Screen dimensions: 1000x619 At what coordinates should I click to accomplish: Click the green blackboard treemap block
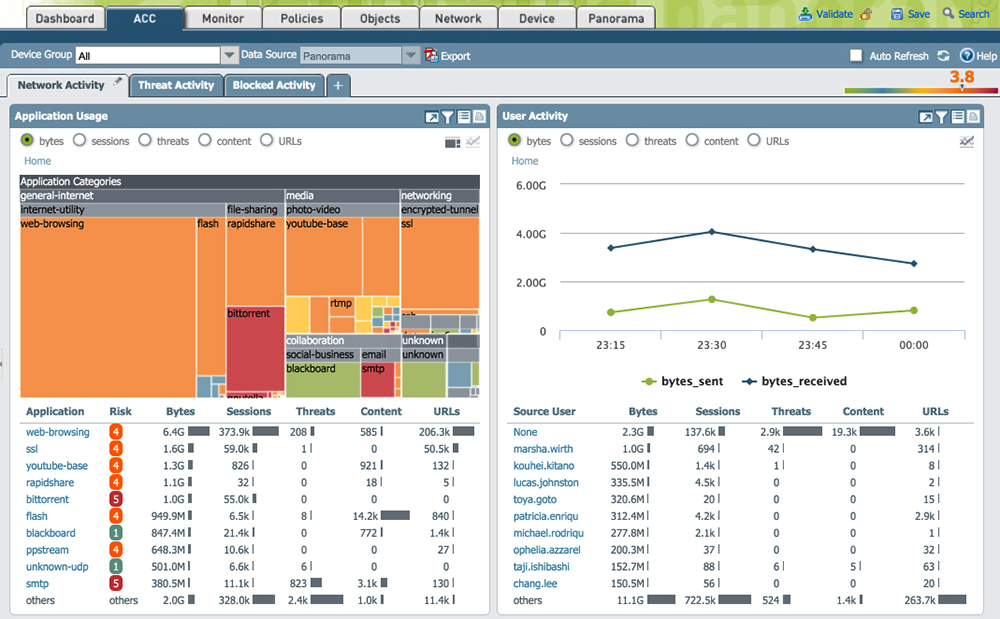(x=323, y=379)
